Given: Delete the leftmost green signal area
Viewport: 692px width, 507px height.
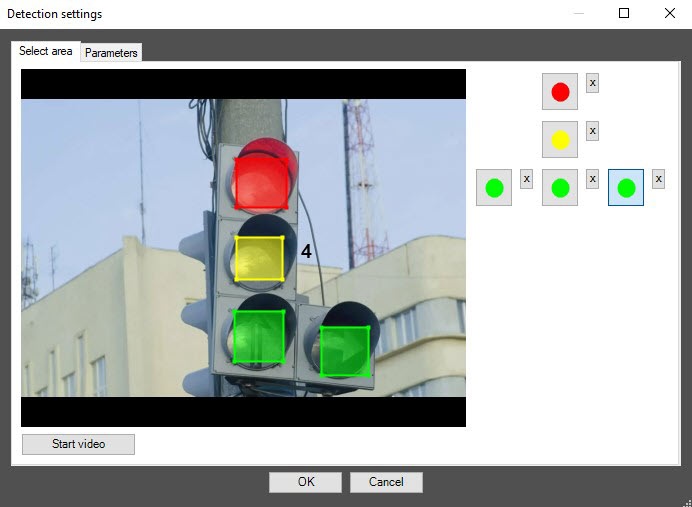Looking at the screenshot, I should tap(526, 179).
